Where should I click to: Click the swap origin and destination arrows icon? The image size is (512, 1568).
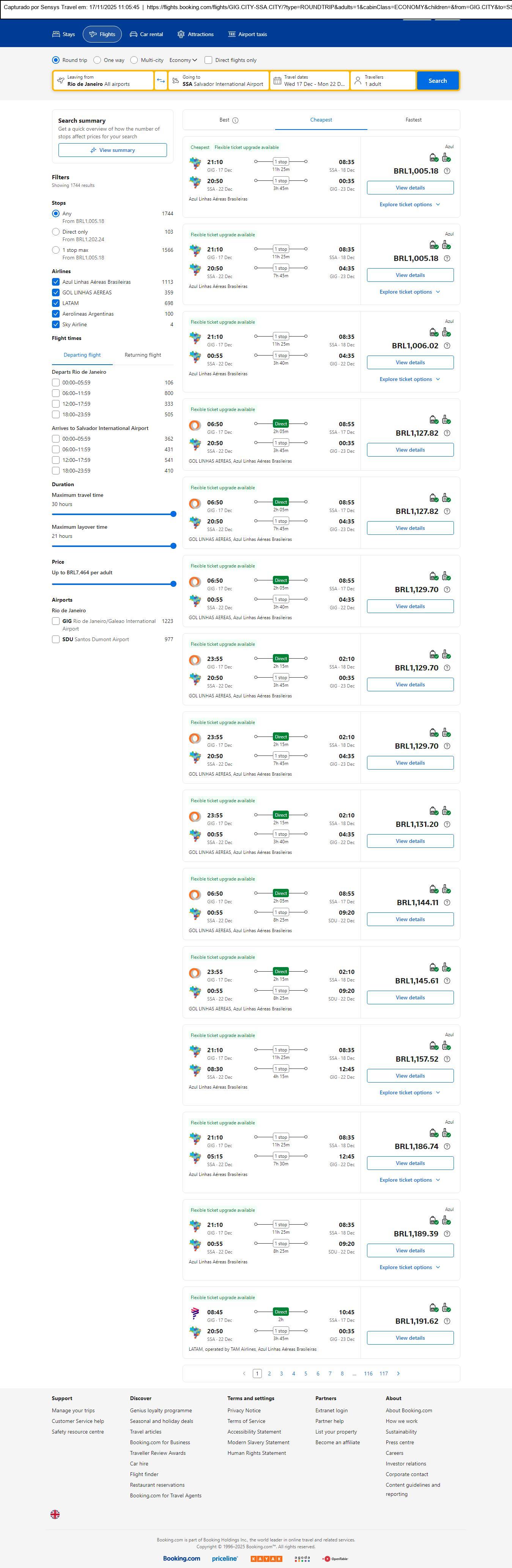161,81
